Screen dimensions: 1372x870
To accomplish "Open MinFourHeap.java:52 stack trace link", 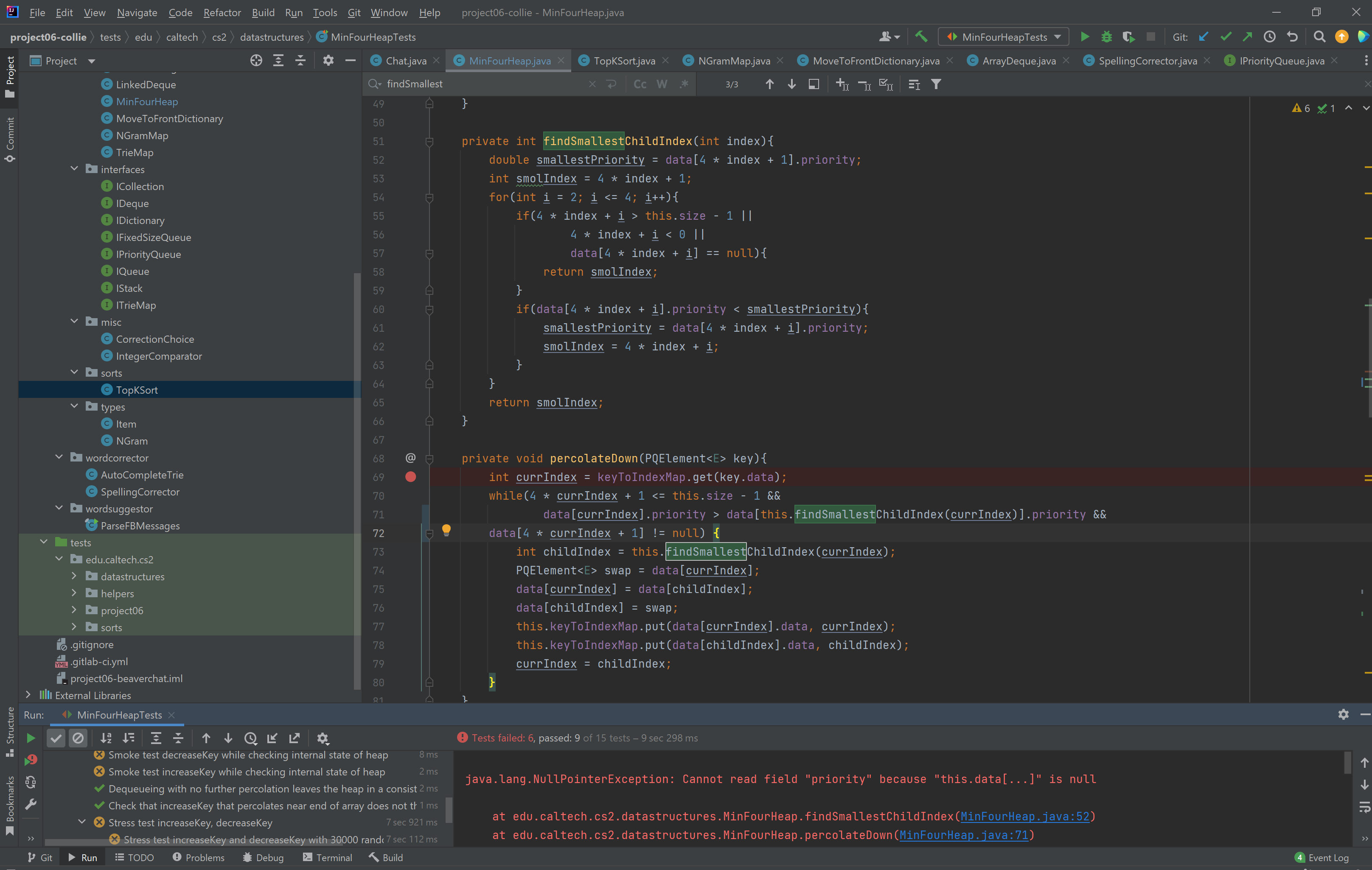I will click(1024, 817).
